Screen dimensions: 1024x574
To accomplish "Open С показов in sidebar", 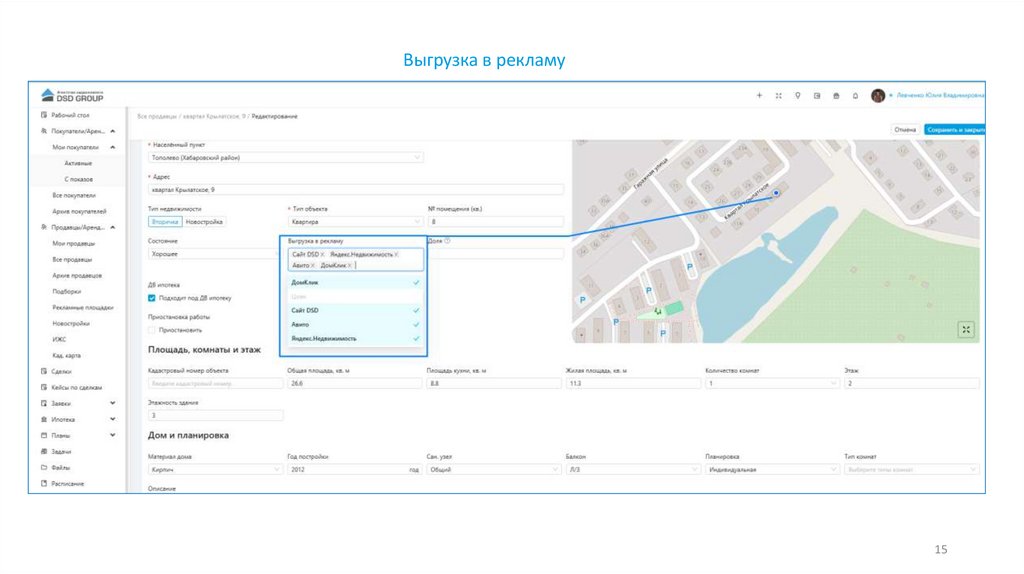I will point(78,179).
